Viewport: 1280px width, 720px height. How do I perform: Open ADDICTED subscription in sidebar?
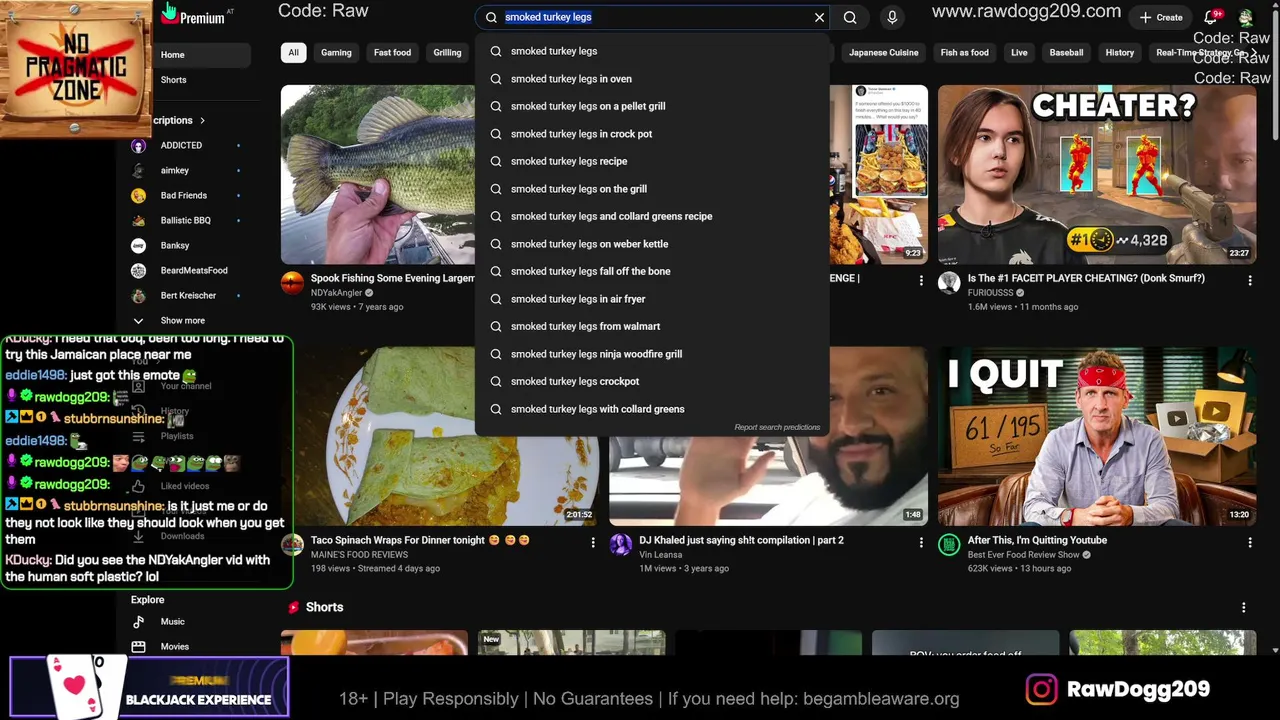tap(187, 145)
